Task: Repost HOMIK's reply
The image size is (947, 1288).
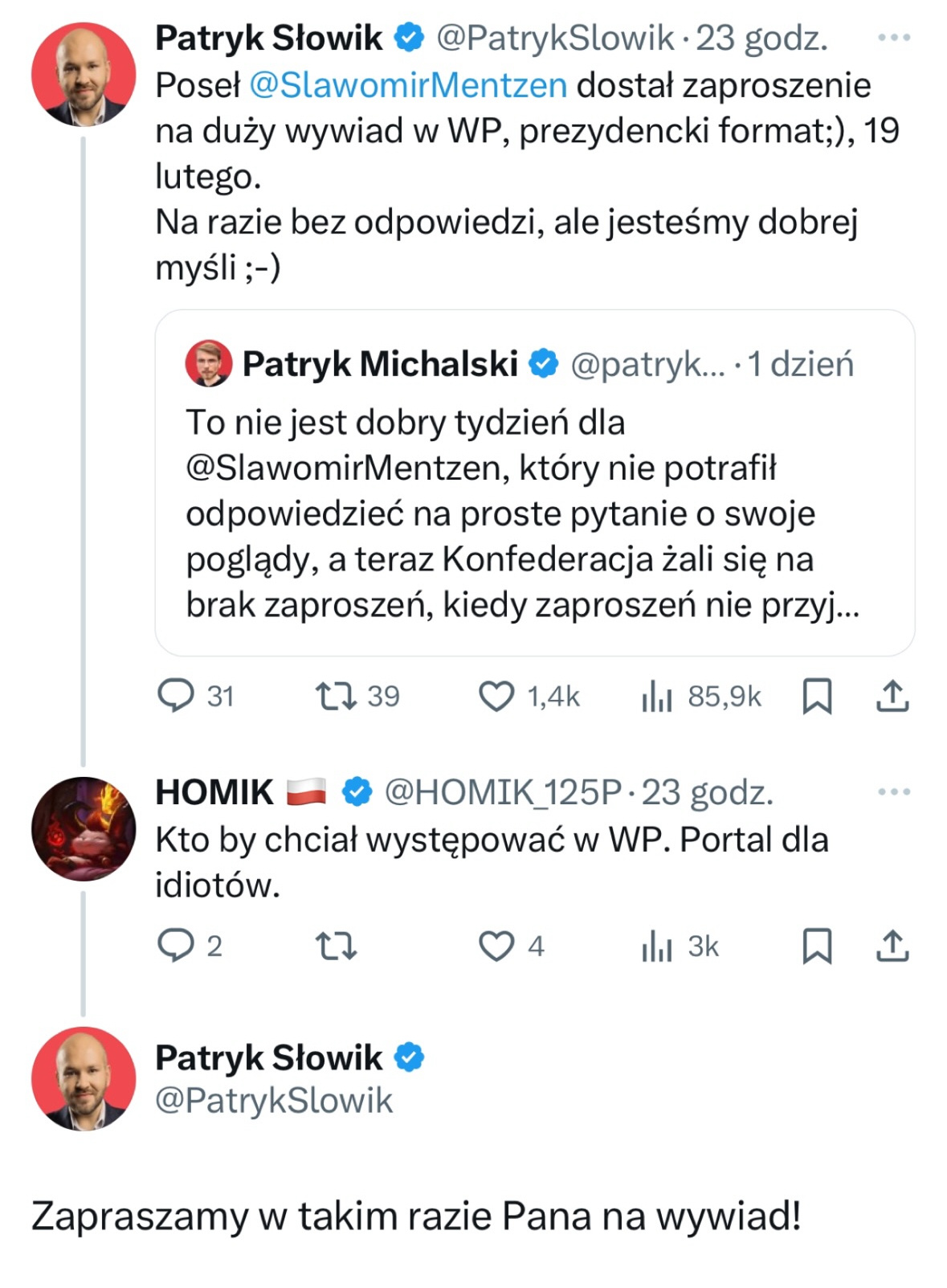Action: point(336,946)
